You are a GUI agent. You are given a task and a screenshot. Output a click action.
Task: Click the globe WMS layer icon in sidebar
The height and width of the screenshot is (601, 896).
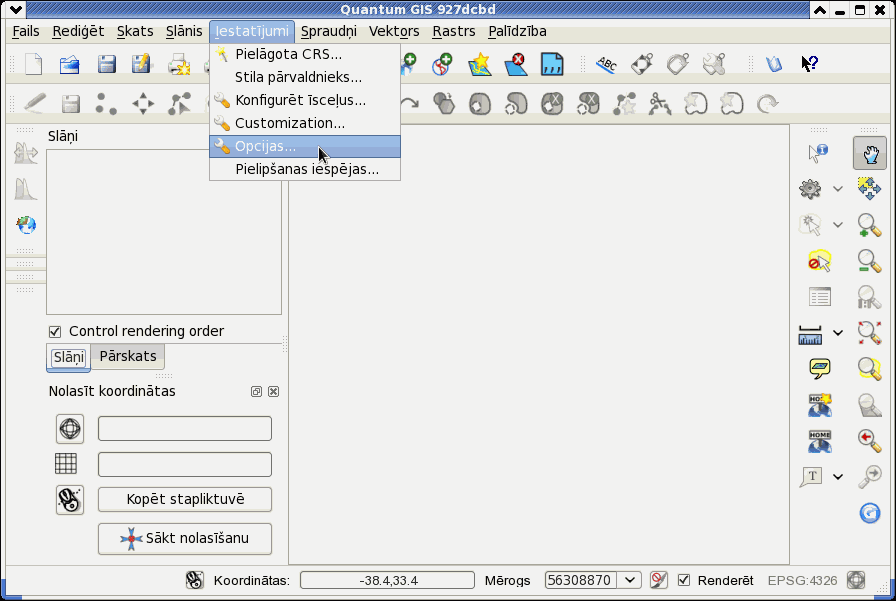tap(26, 225)
